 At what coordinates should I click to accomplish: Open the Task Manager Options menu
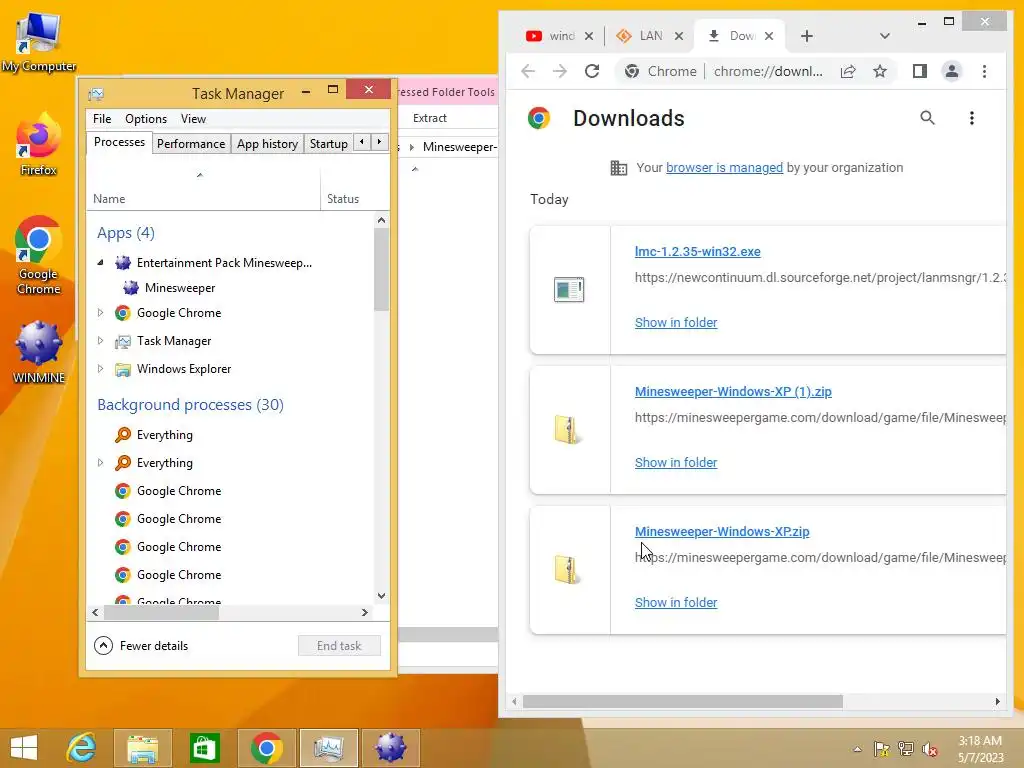point(146,119)
